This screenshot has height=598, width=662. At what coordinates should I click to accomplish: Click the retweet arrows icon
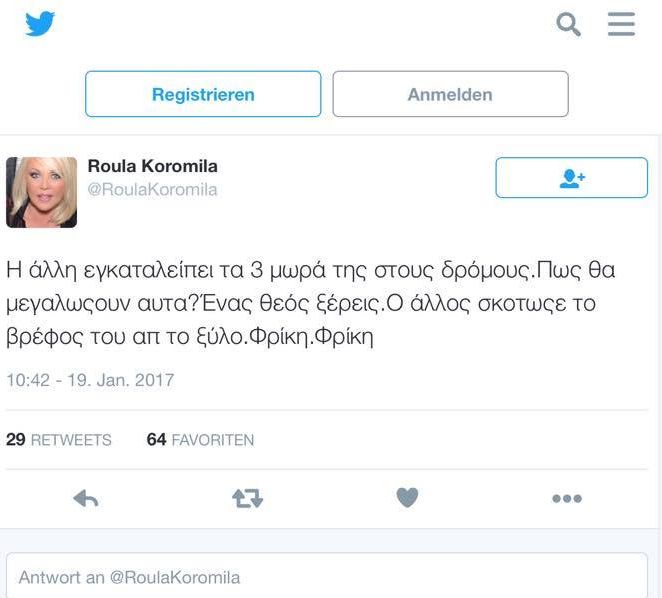(x=247, y=498)
